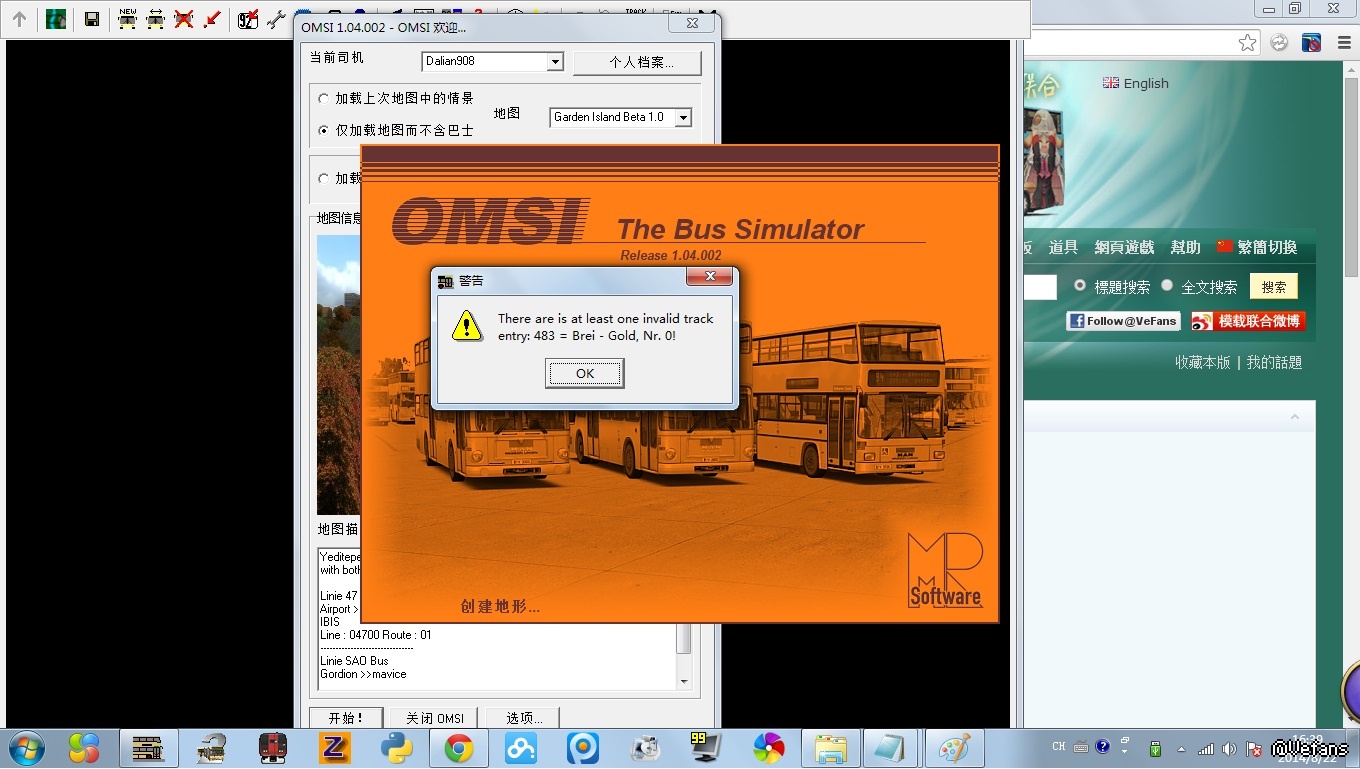Show hidden tray icons arrow
The width and height of the screenshot is (1360, 769).
click(x=1181, y=749)
